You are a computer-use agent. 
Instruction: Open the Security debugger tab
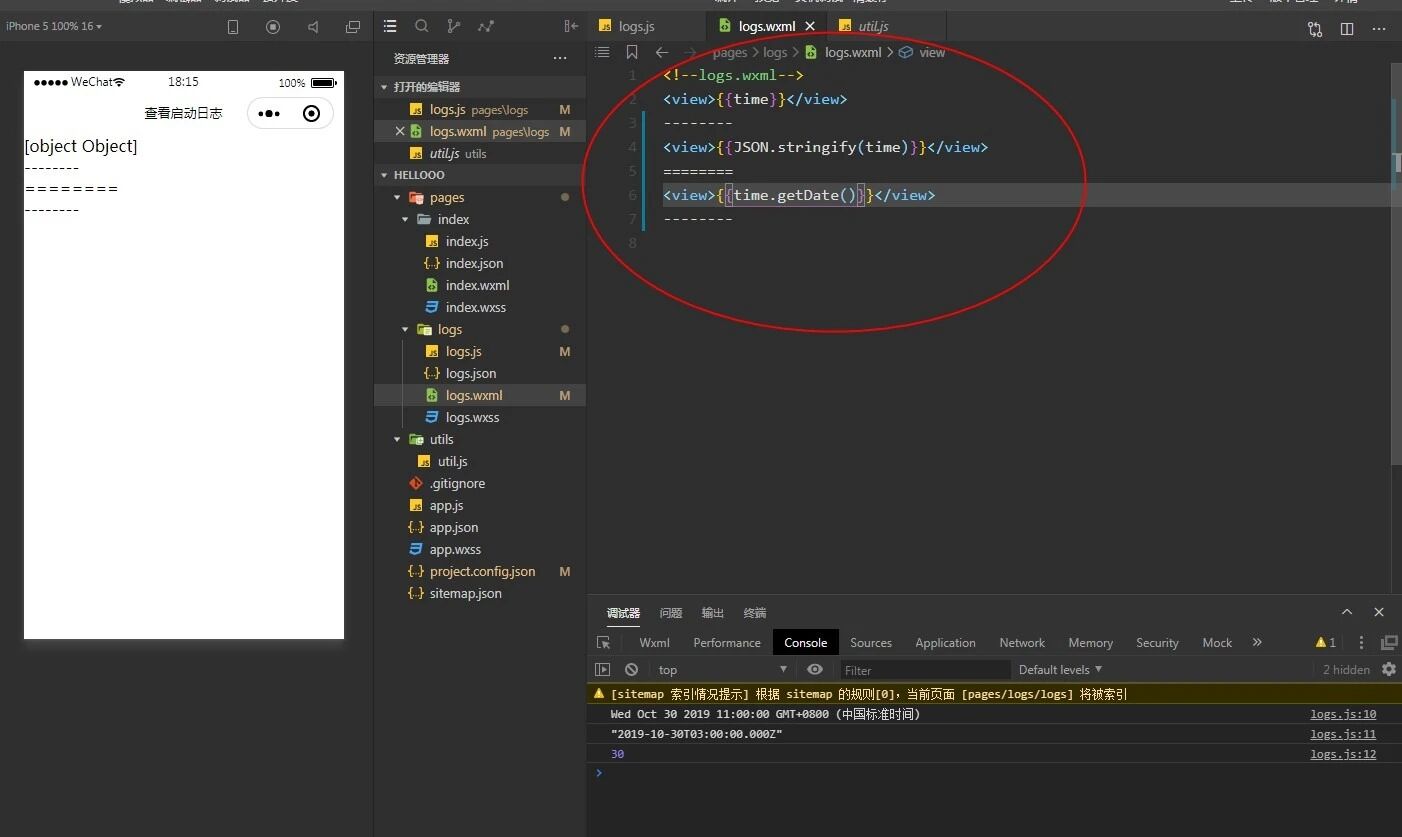[x=1157, y=643]
